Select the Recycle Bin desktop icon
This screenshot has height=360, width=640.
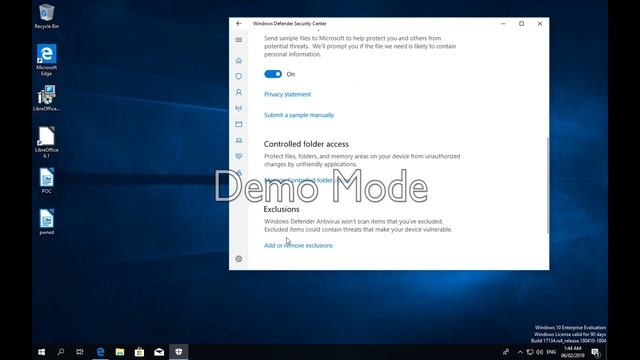[x=47, y=16]
